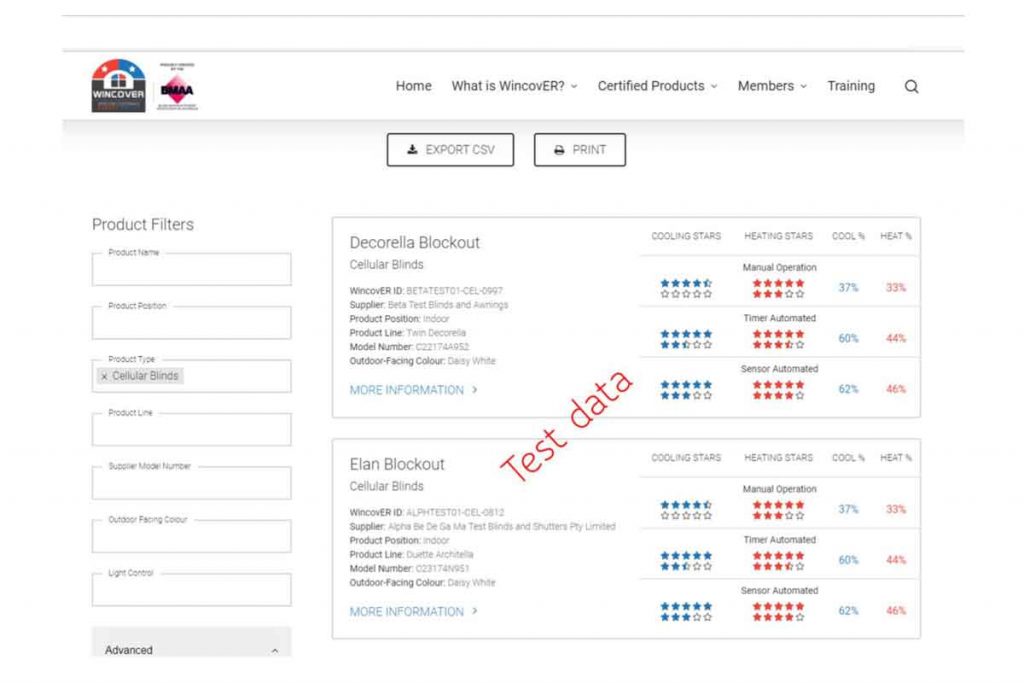Click Elan WincovER ID ALPHTEST01-CEL-0812
Viewport: 1024px width, 683px height.
pyautogui.click(x=455, y=513)
